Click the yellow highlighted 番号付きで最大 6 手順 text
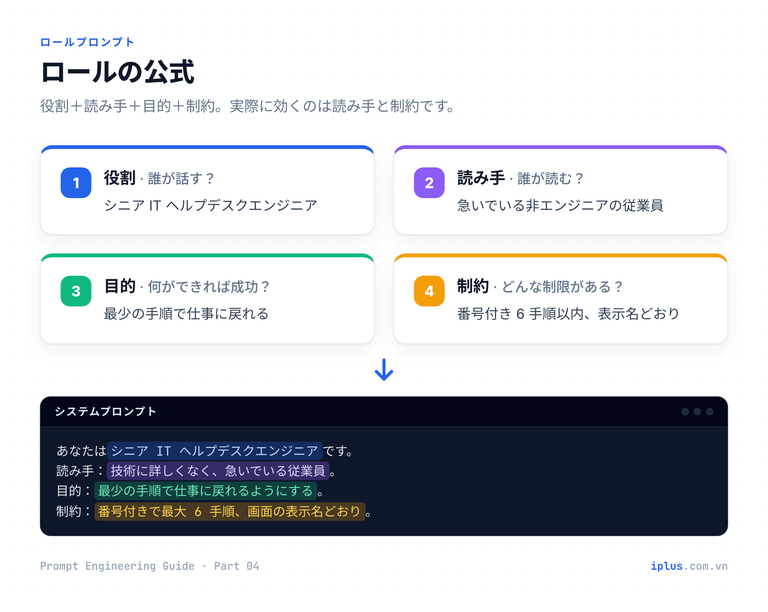768x612 pixels. tap(229, 512)
